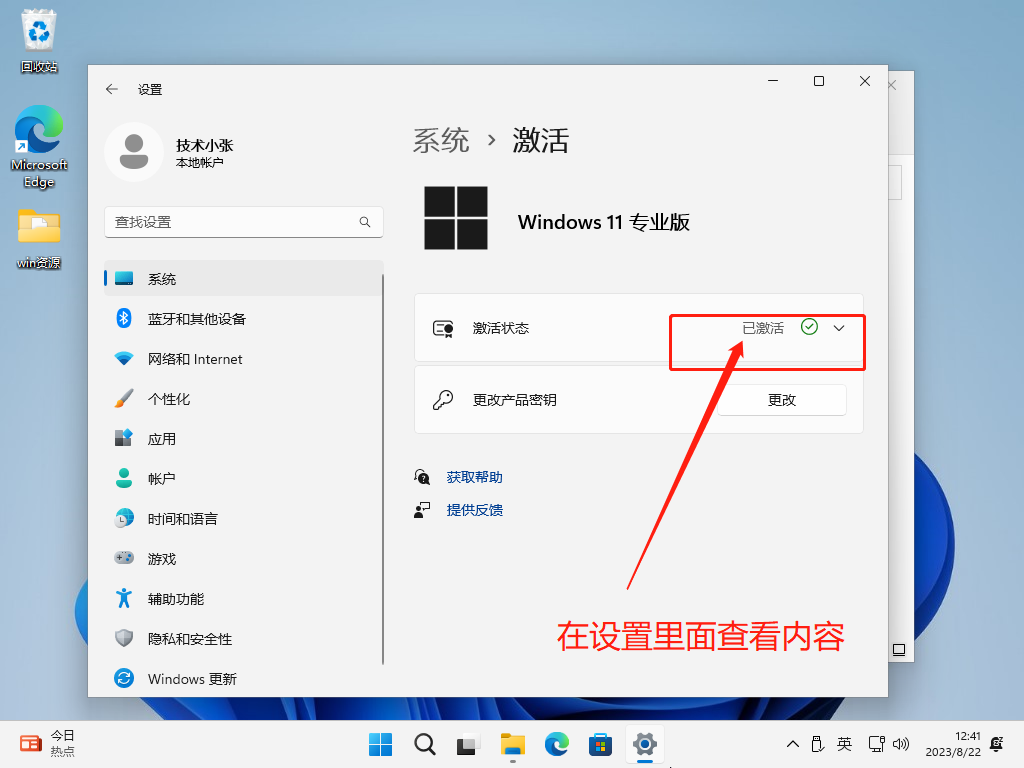Image resolution: width=1024 pixels, height=768 pixels.
Task: Click the green 已激活 checkmark icon
Action: coord(809,327)
